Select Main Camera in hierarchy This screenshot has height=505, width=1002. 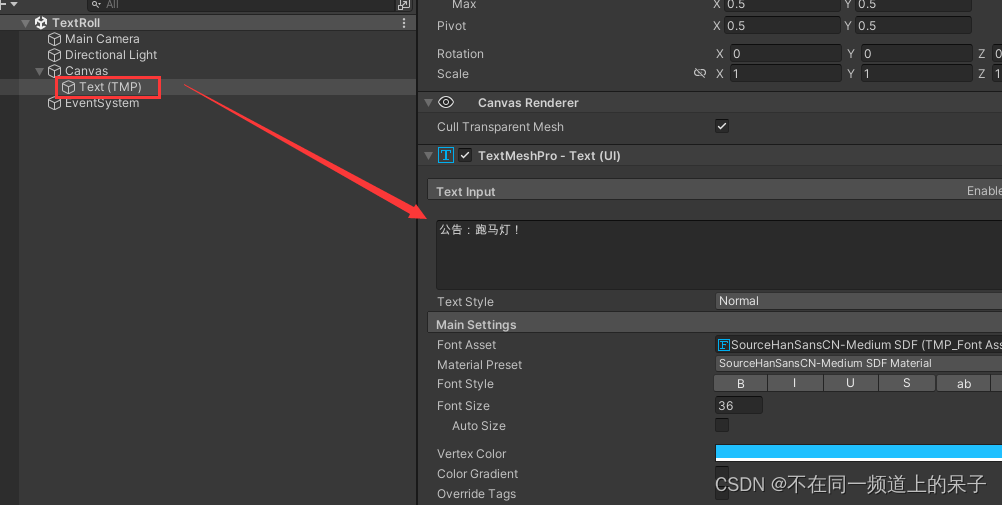[102, 39]
